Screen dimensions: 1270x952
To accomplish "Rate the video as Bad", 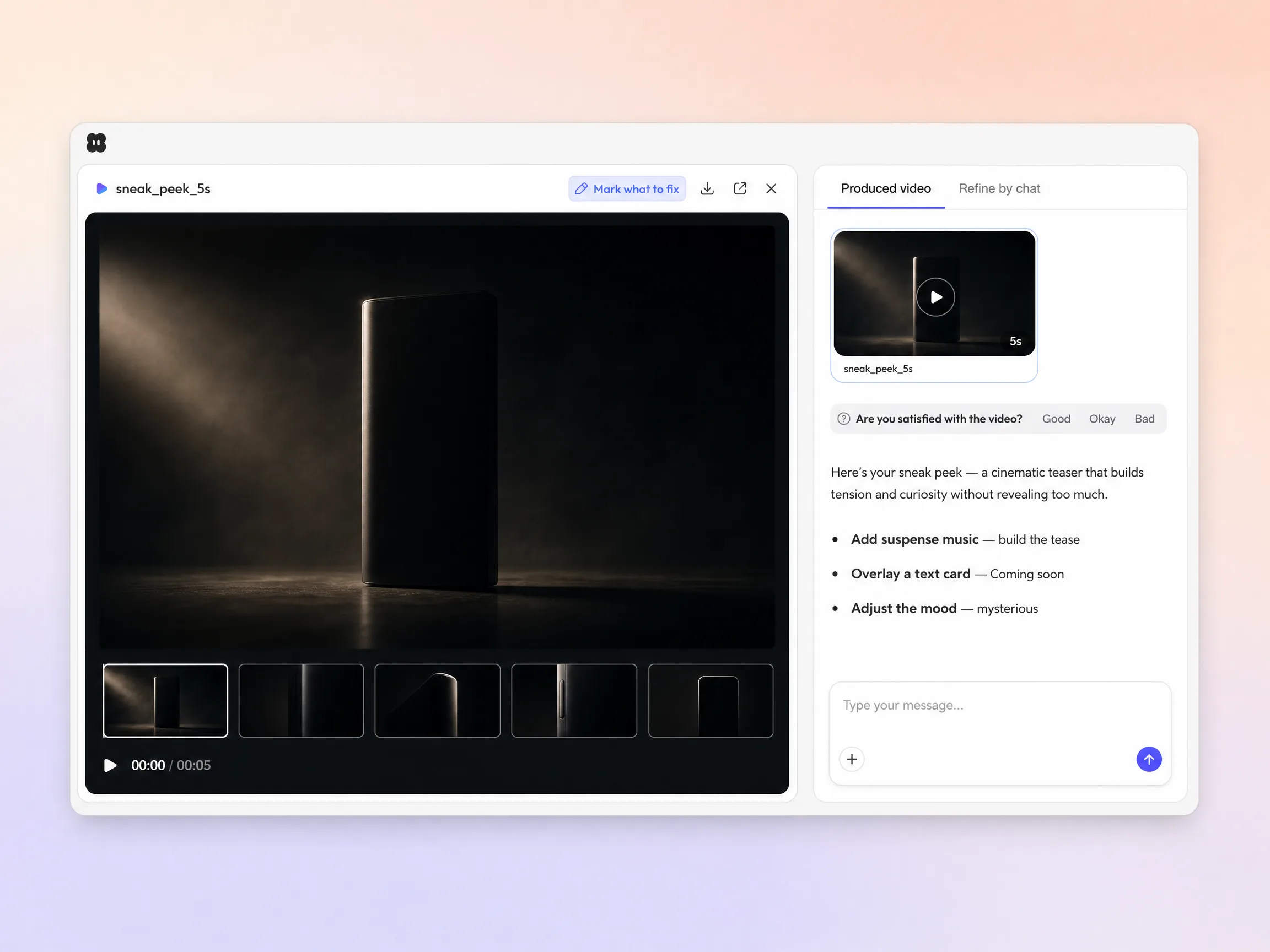I will [x=1144, y=419].
